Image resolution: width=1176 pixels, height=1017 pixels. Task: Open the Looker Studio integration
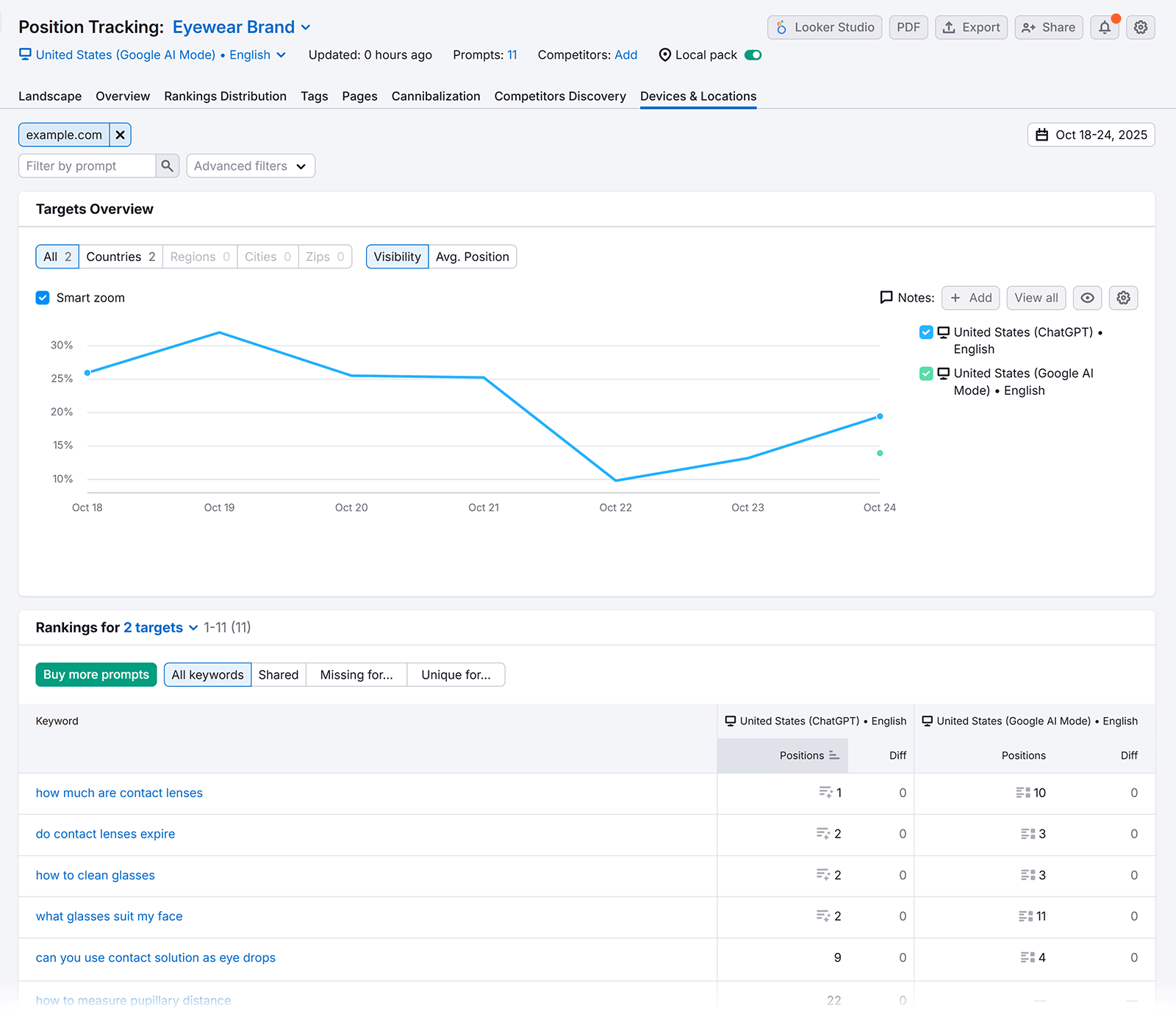coord(824,27)
